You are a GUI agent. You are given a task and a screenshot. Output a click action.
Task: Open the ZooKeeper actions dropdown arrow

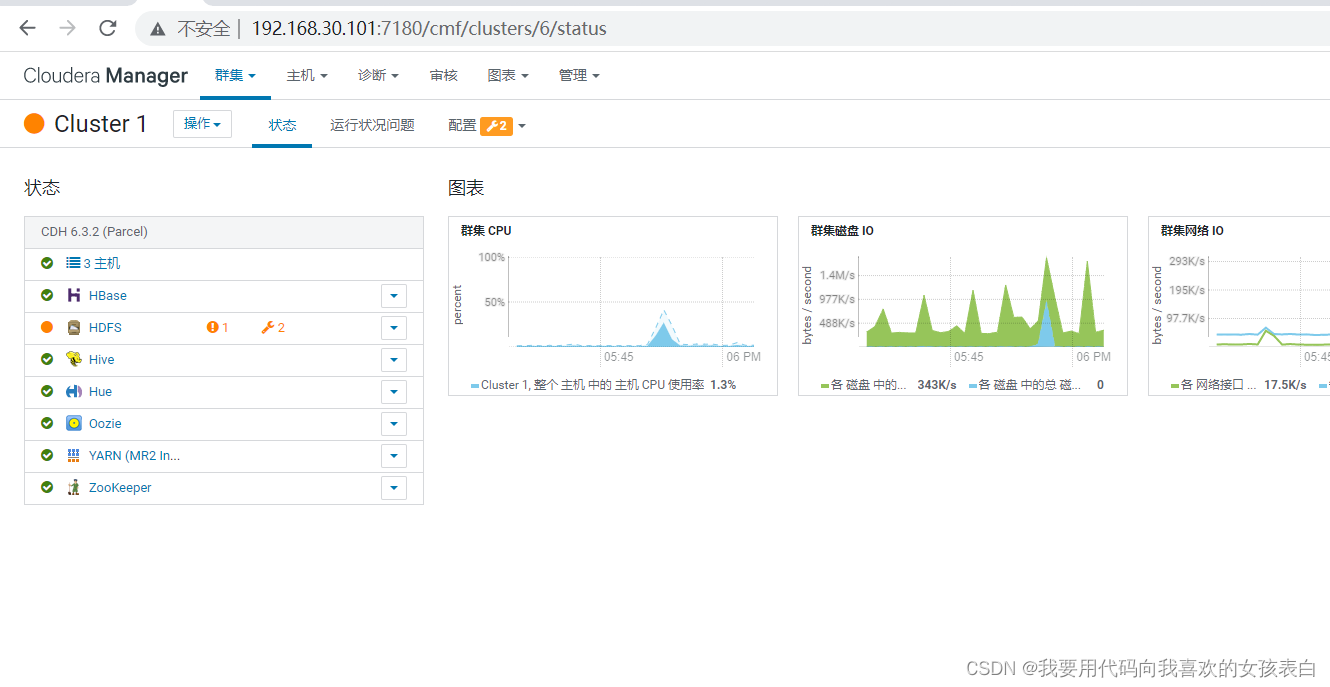pyautogui.click(x=394, y=488)
